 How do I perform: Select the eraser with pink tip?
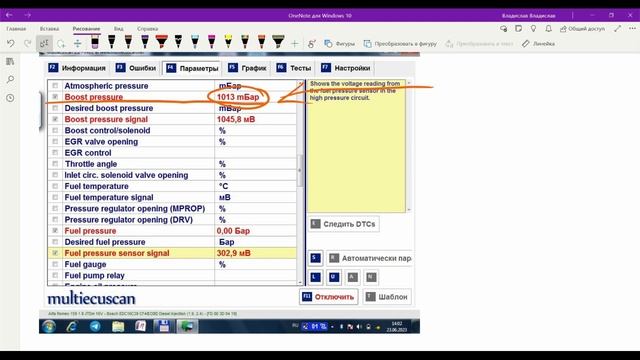[x=95, y=42]
